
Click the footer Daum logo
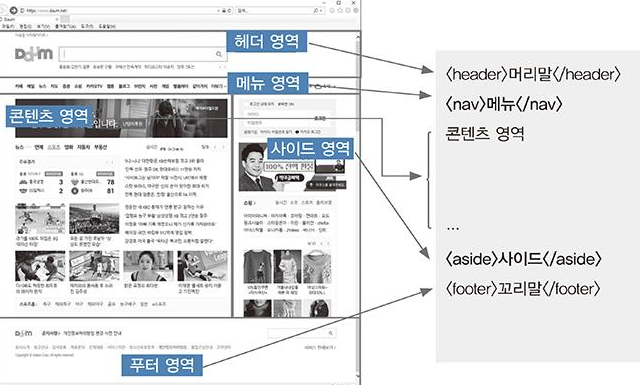tap(24, 333)
